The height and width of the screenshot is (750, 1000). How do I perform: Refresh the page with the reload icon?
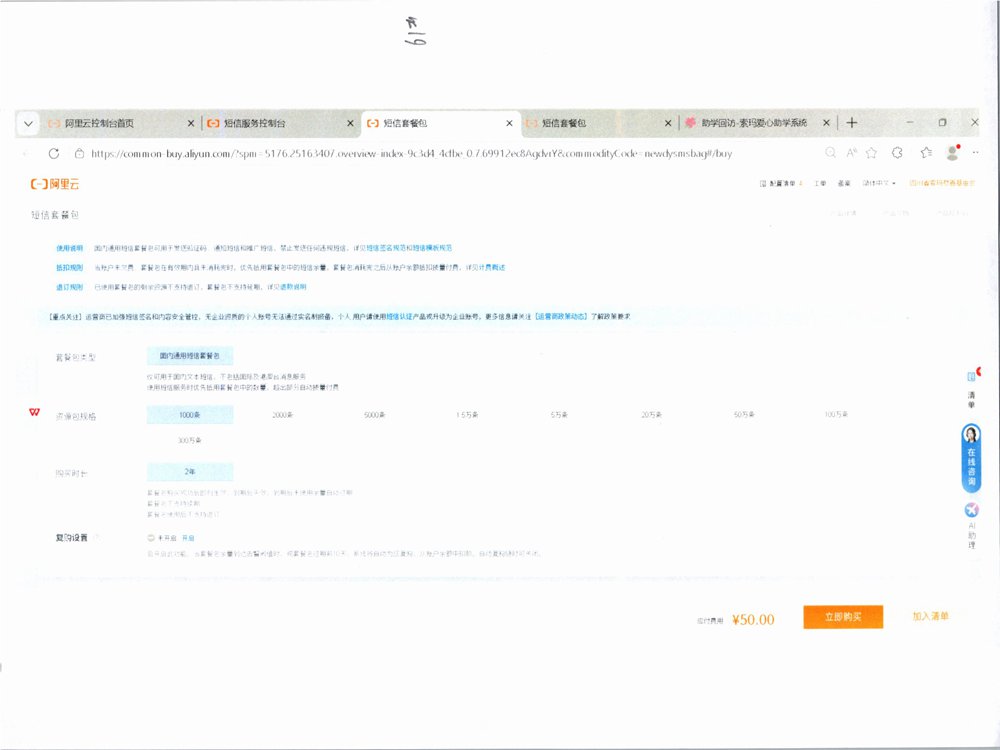(54, 154)
